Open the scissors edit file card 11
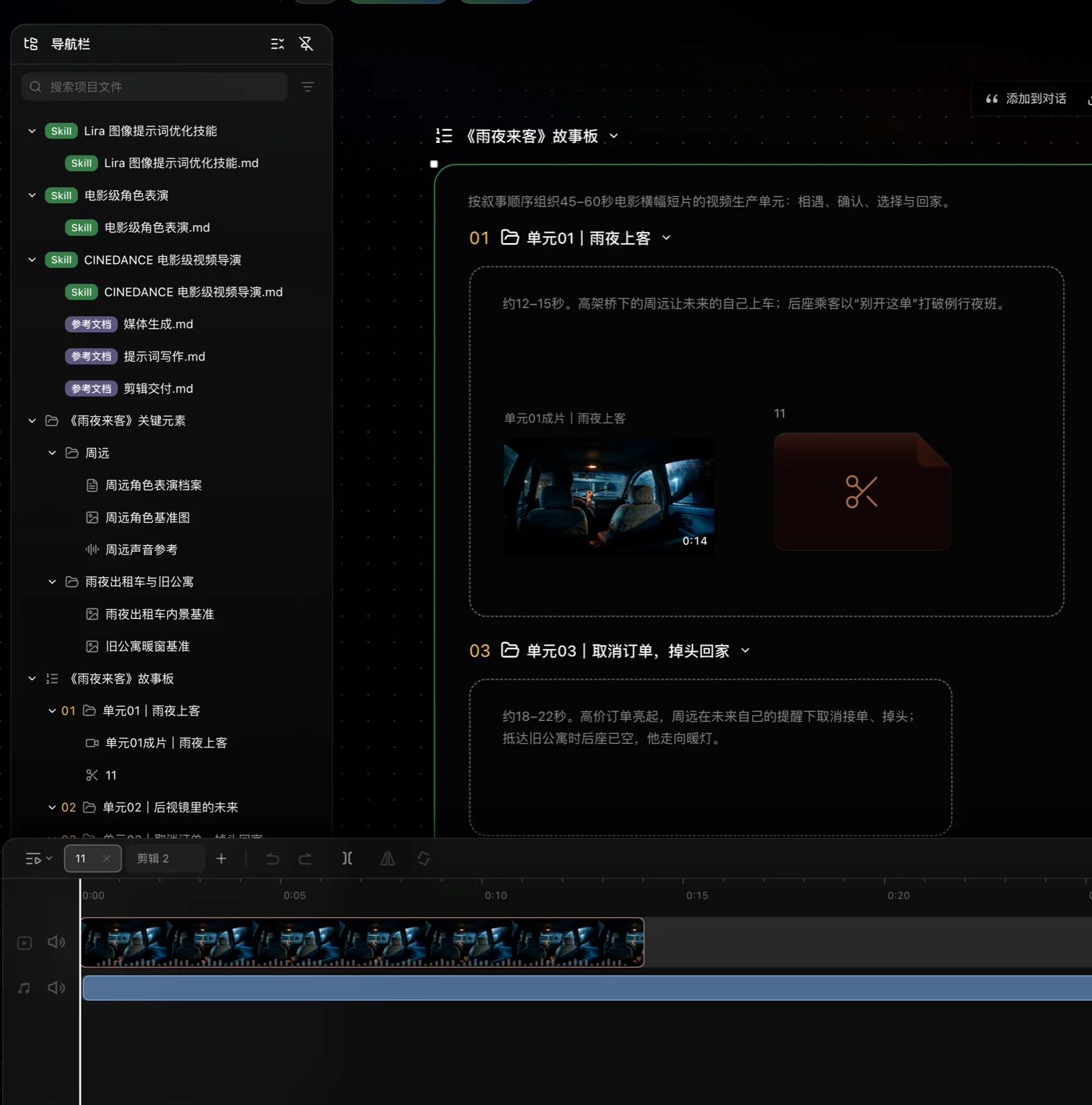The height and width of the screenshot is (1105, 1092). (862, 492)
